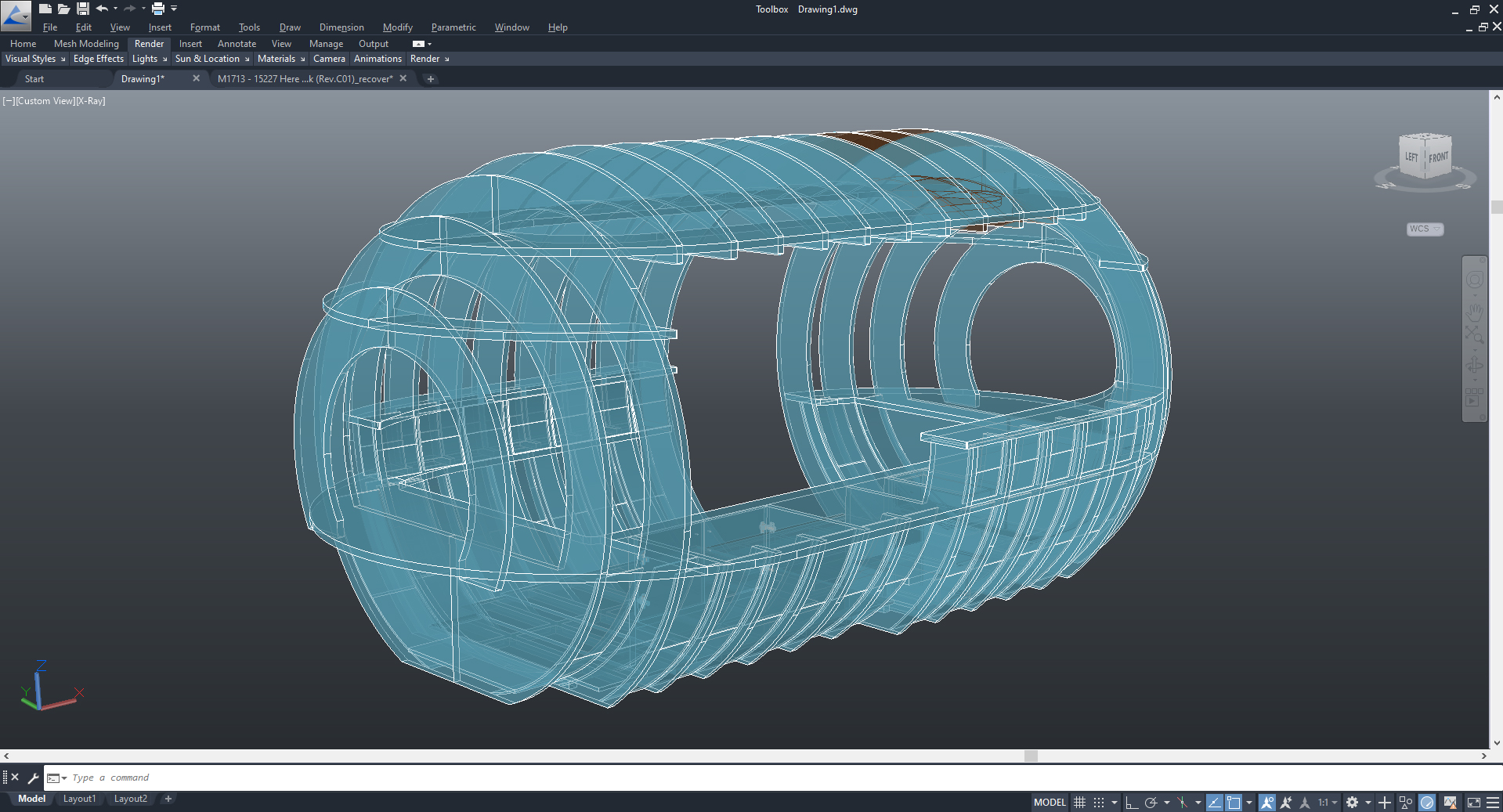1503x812 pixels.
Task: Click Zoom Extents in navigation bar
Action: [x=1475, y=336]
